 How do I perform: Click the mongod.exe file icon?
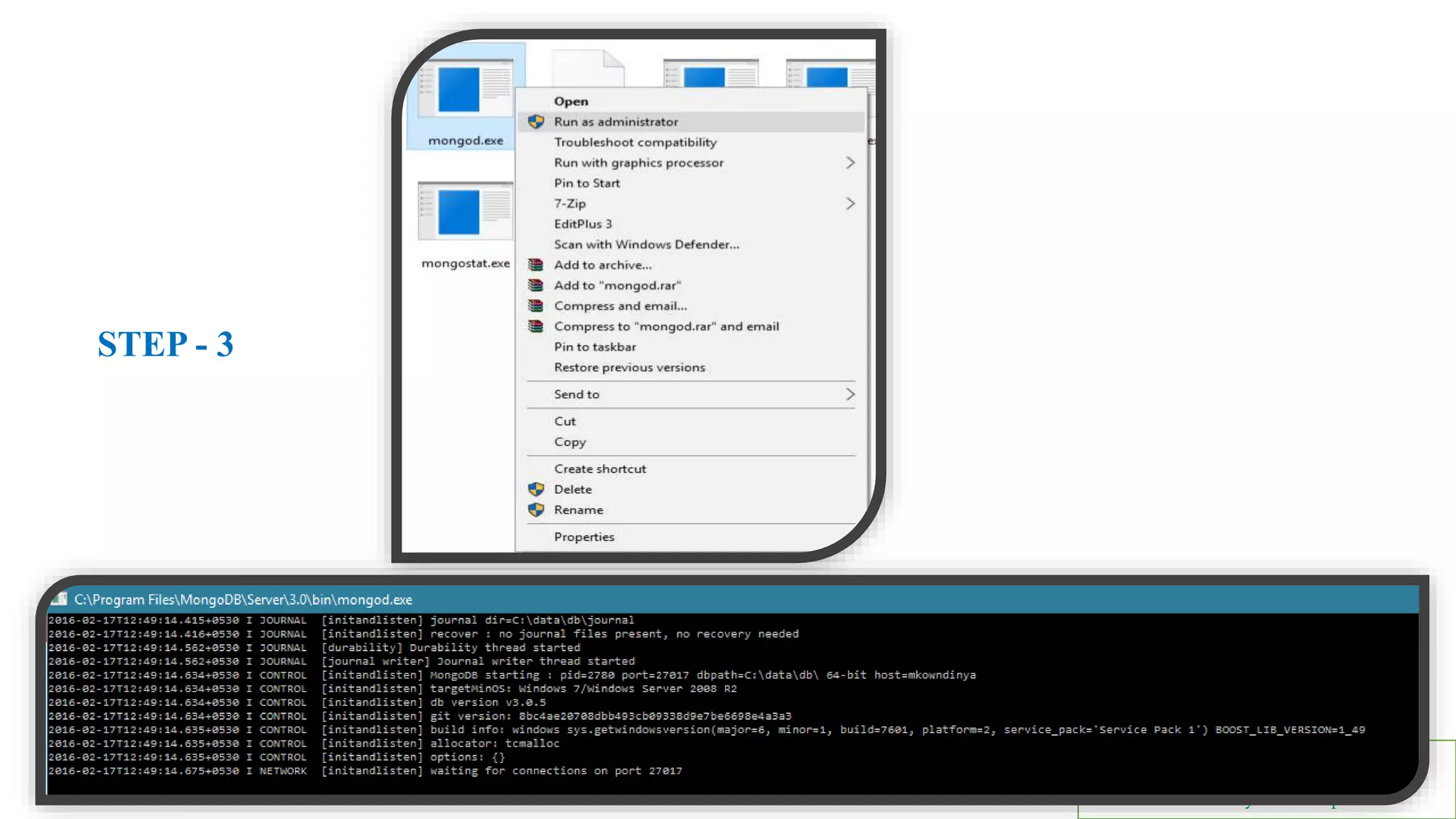point(466,90)
